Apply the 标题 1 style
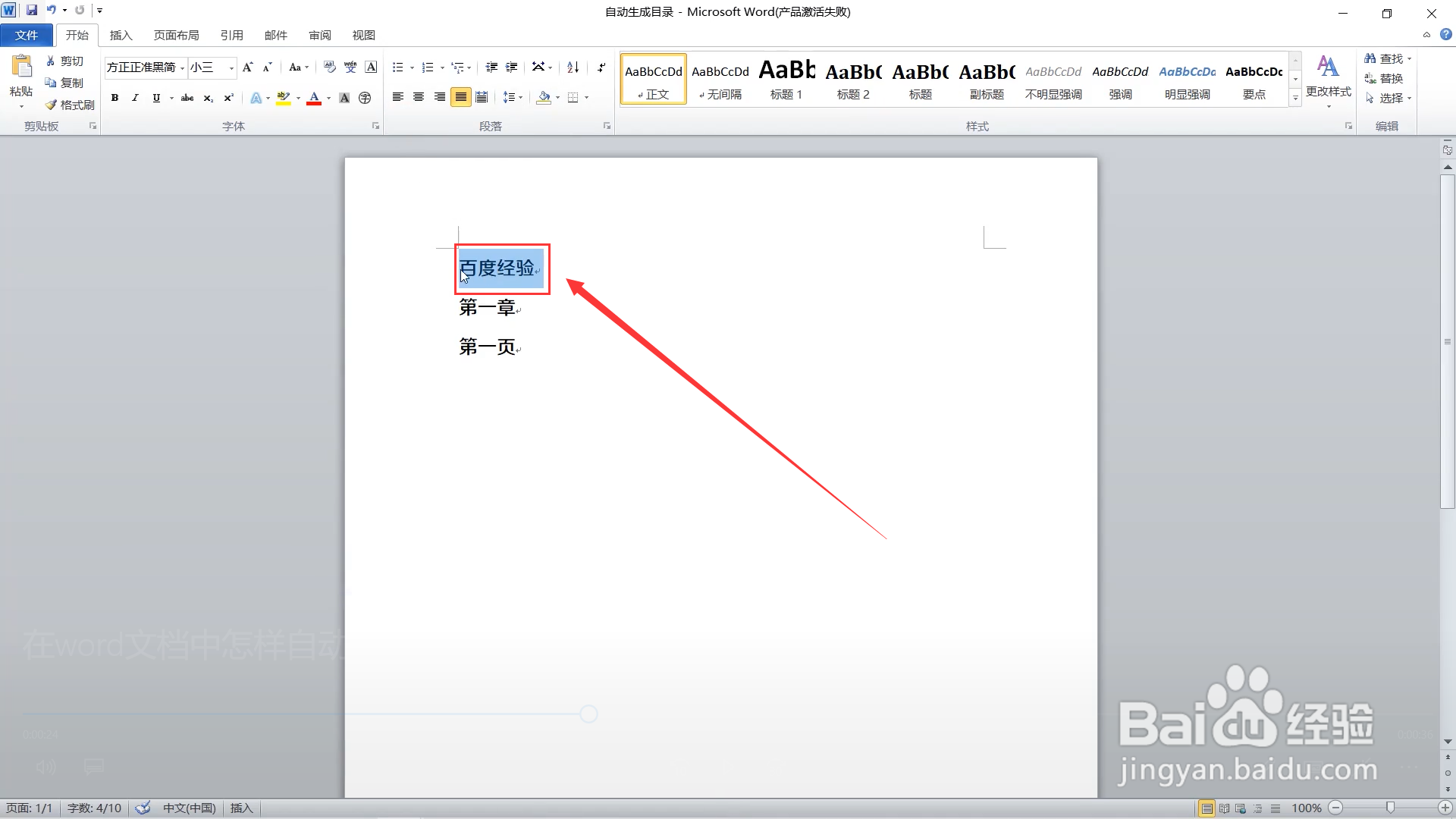Screen dimensions: 1456x819 click(786, 79)
